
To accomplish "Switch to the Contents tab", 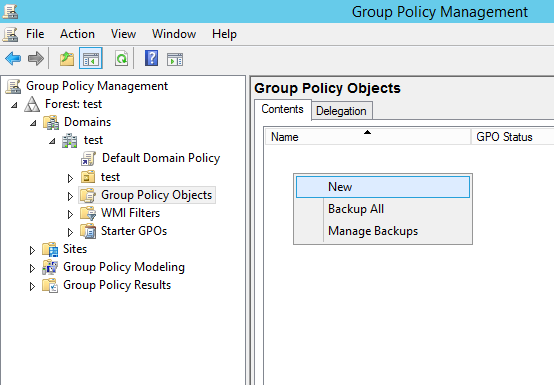I will coord(282,109).
